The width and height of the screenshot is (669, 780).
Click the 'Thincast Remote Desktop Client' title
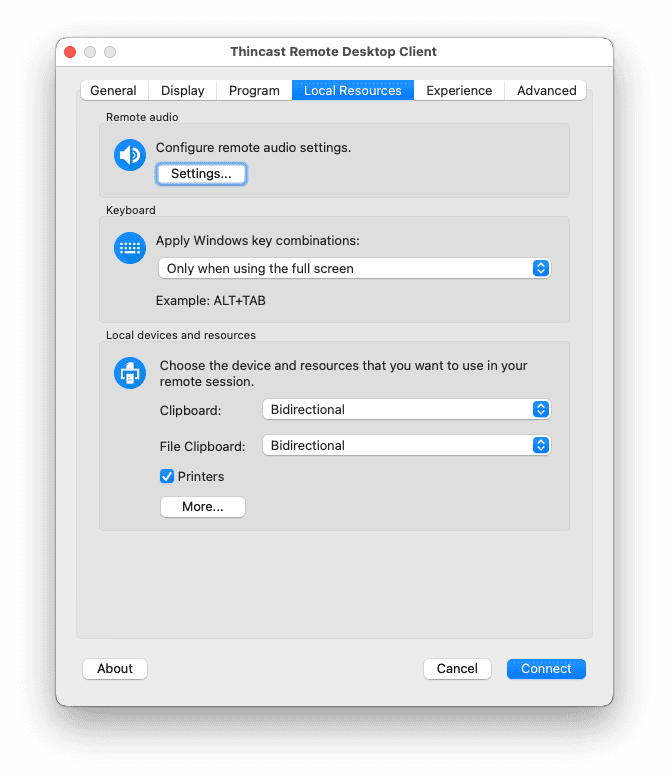333,52
